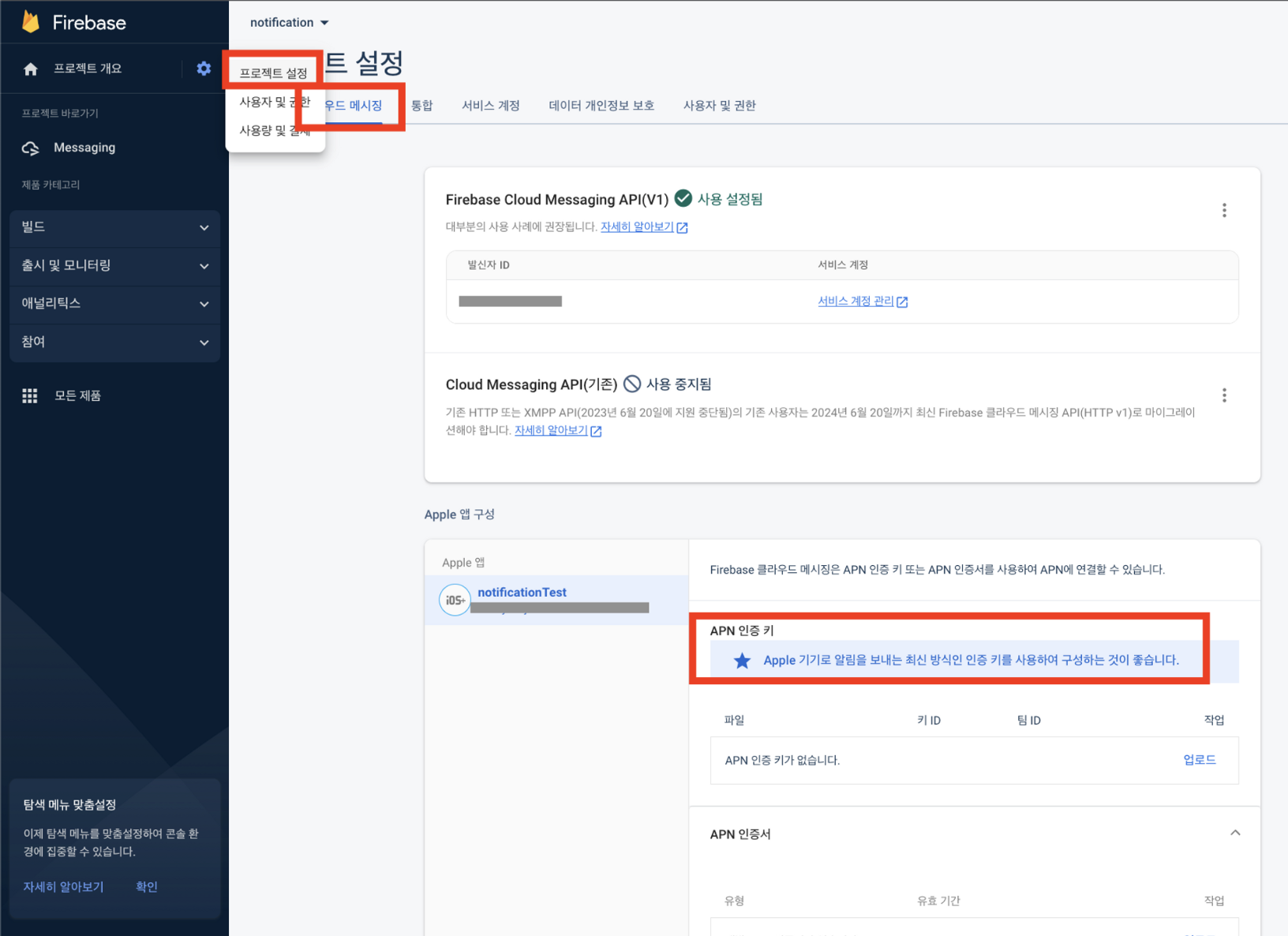The width and height of the screenshot is (1288, 936).
Task: Click the disabled circle icon near 사용 중지됨
Action: (632, 384)
